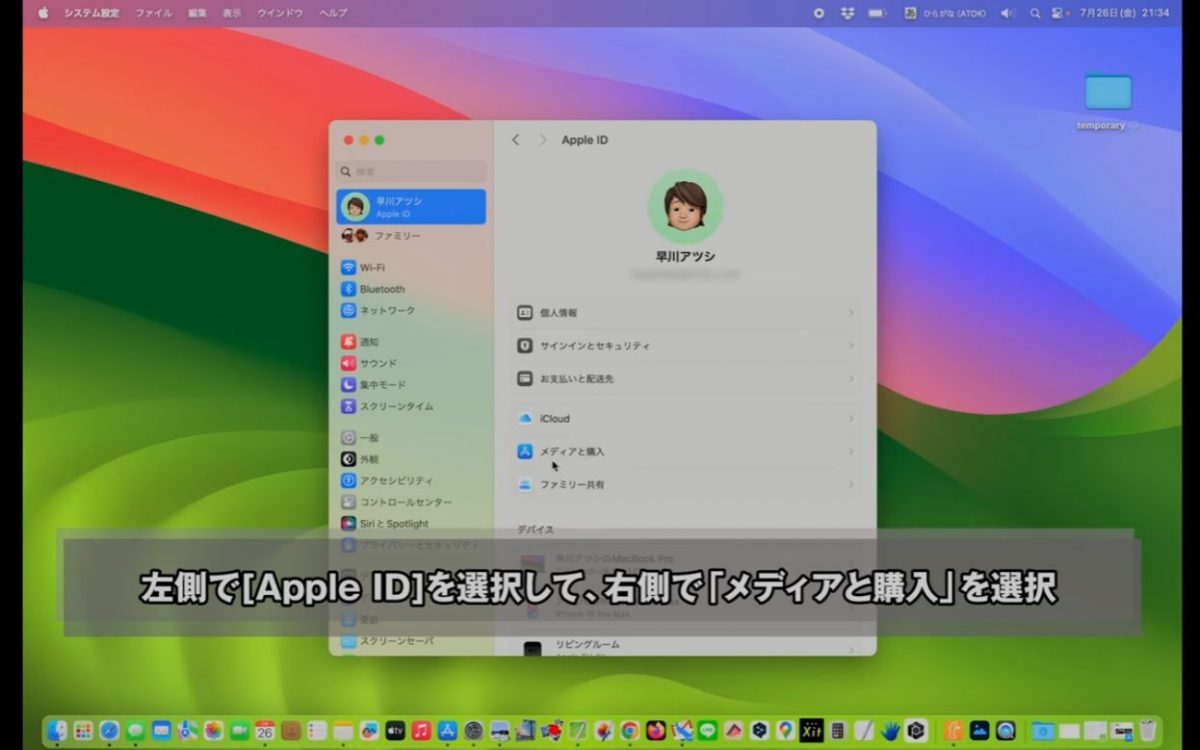Viewport: 1200px width, 750px height.
Task: Open Firefox in the Dock
Action: click(656, 730)
